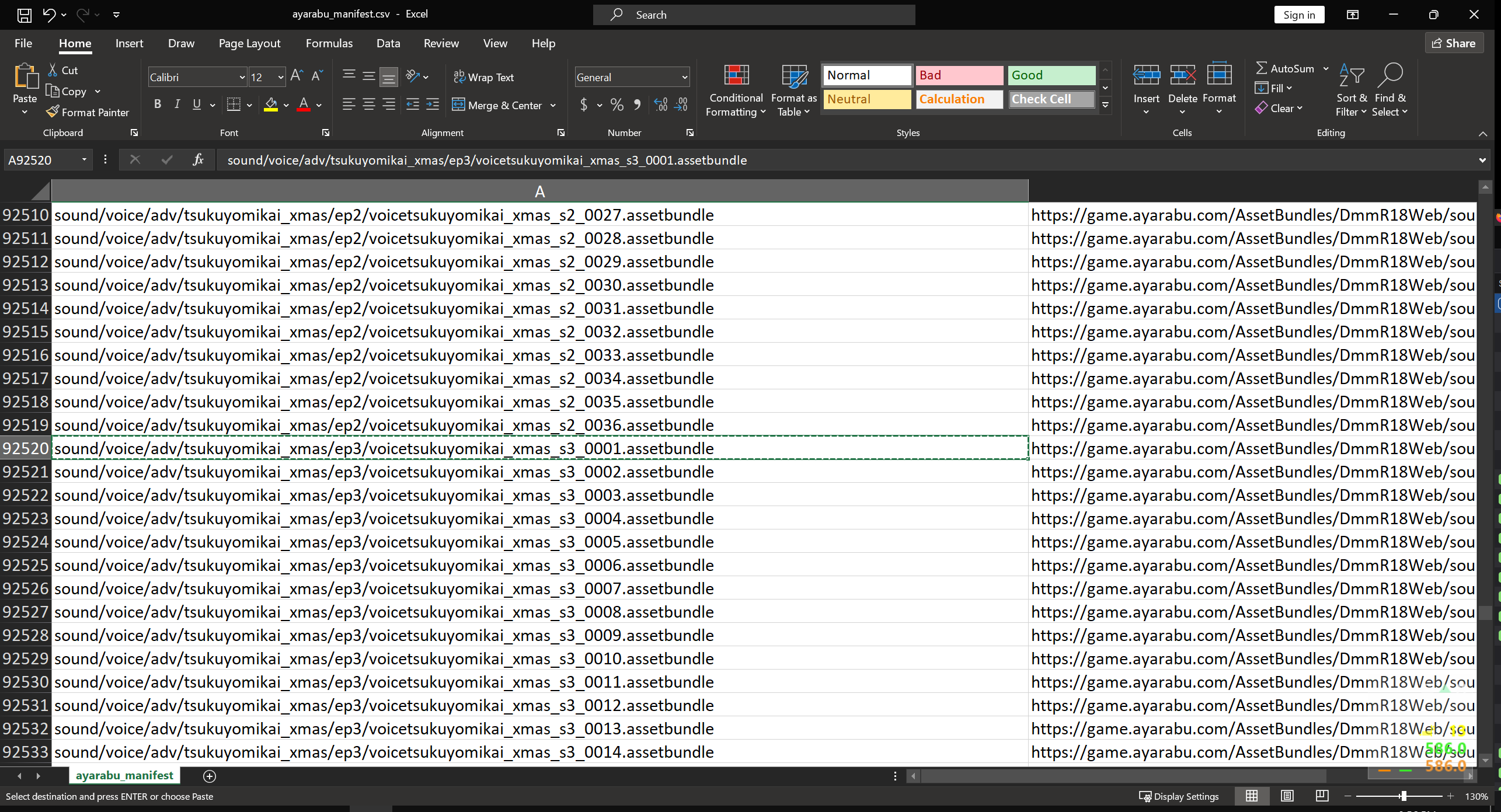Click the Increase Font Size icon
The height and width of the screenshot is (812, 1501).
pos(297,76)
